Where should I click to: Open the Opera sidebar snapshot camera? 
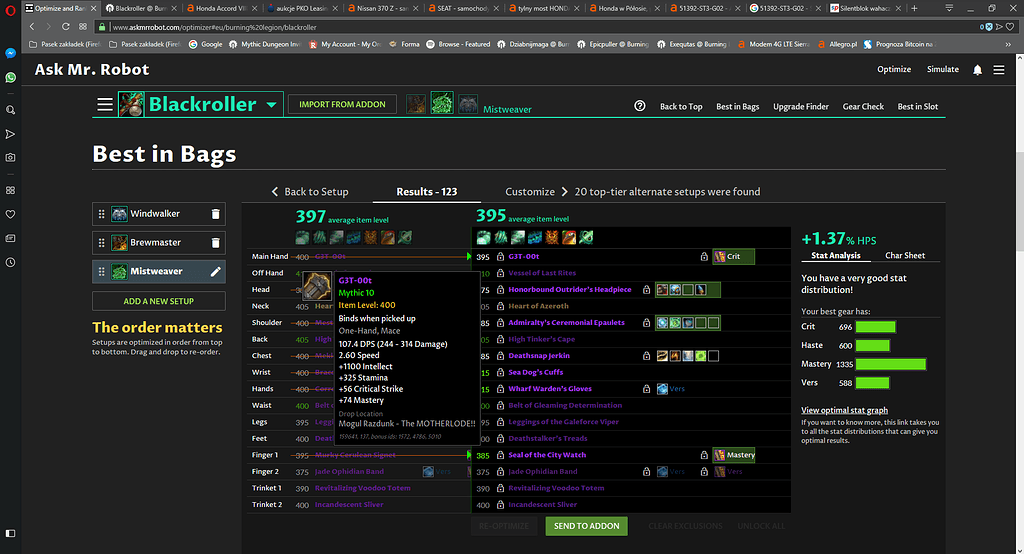10,157
